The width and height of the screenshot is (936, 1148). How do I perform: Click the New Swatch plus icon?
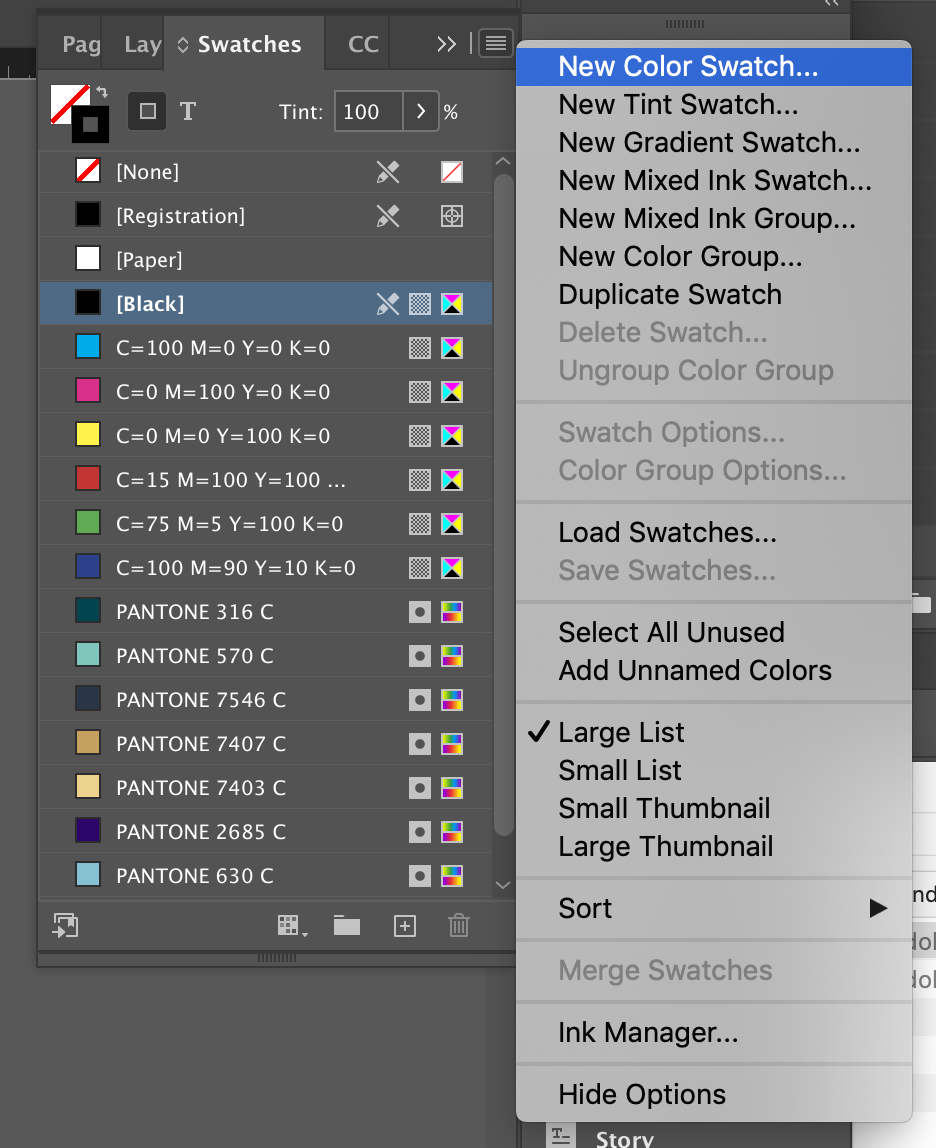point(404,926)
